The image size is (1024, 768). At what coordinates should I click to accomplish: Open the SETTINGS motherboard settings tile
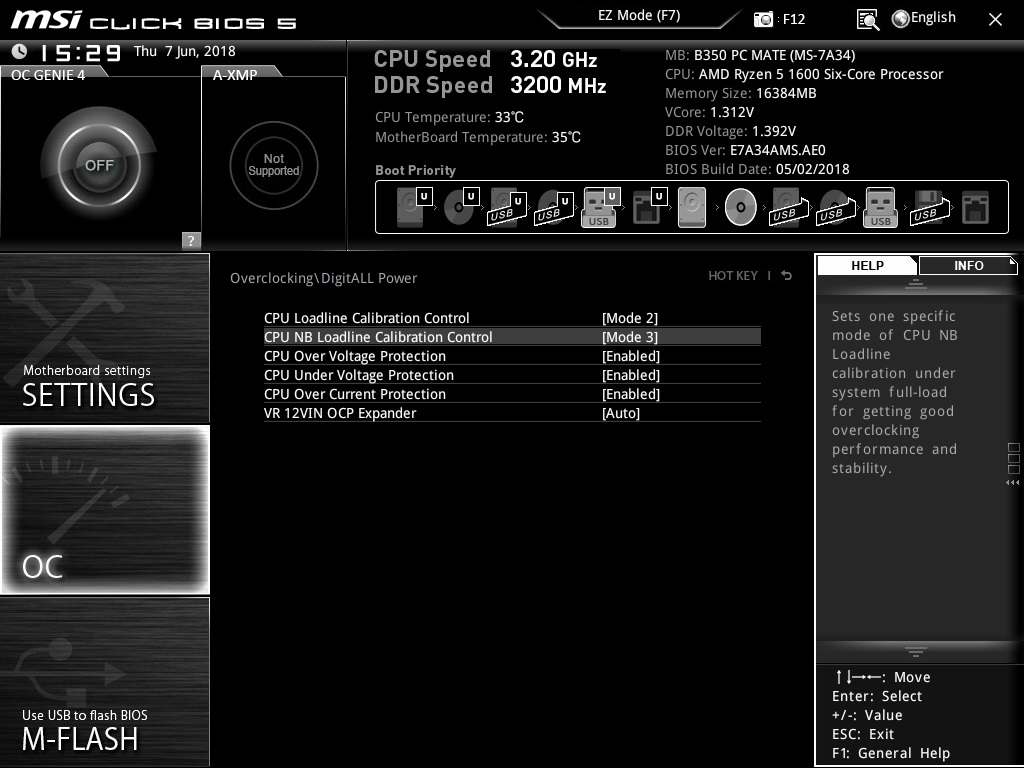coord(104,338)
